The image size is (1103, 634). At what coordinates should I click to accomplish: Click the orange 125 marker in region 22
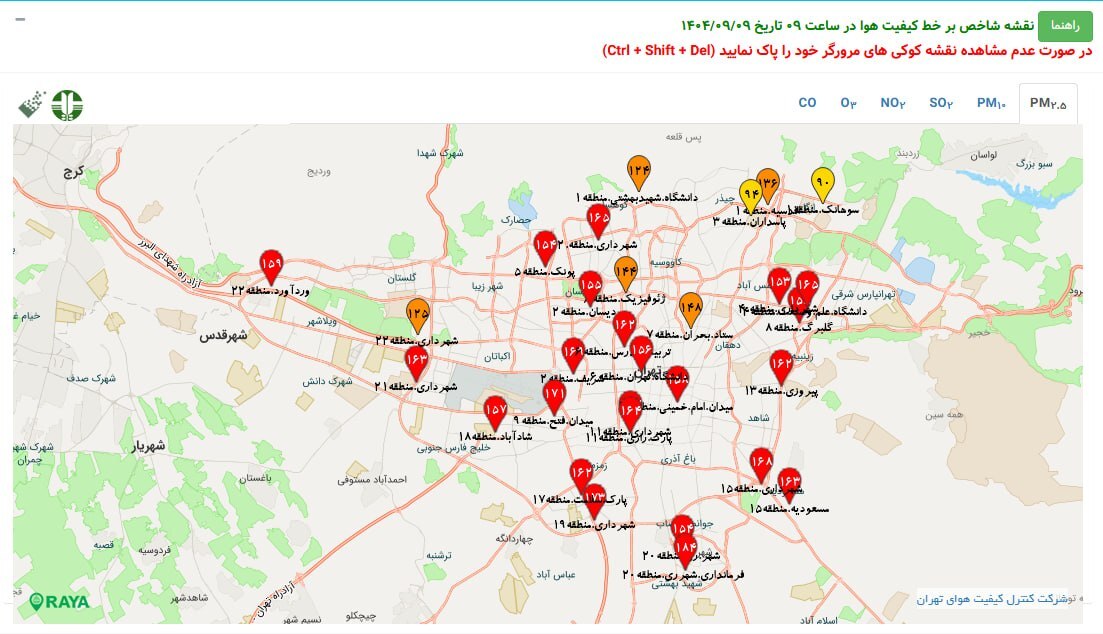418,314
